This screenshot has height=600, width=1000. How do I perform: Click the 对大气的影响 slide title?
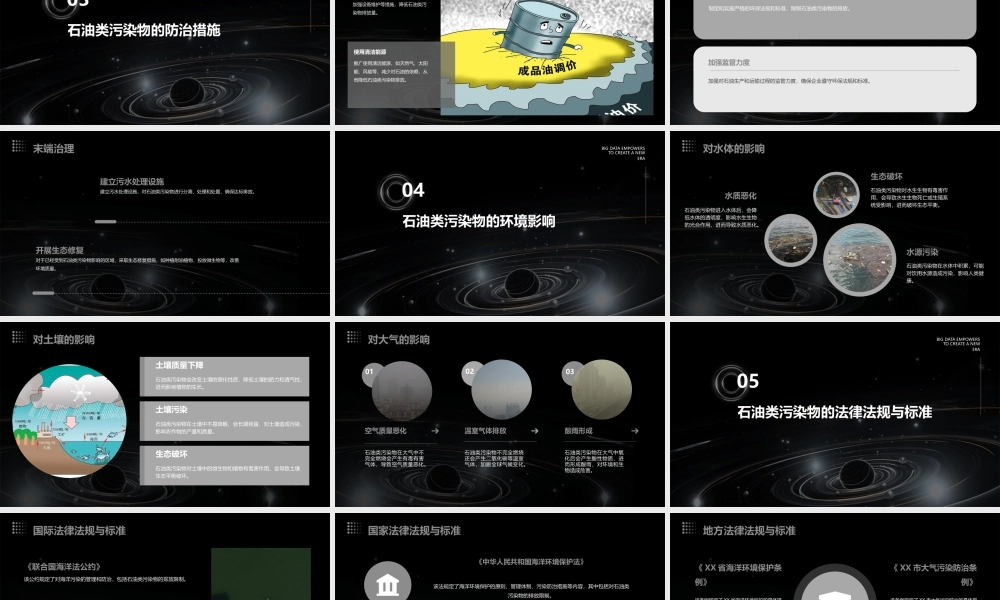click(x=399, y=340)
